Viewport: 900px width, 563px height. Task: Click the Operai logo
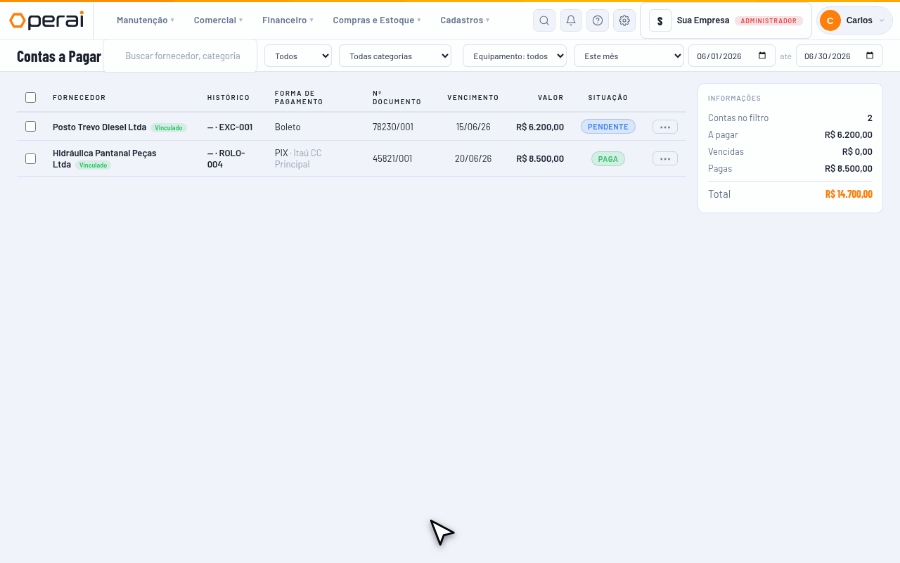pos(46,20)
